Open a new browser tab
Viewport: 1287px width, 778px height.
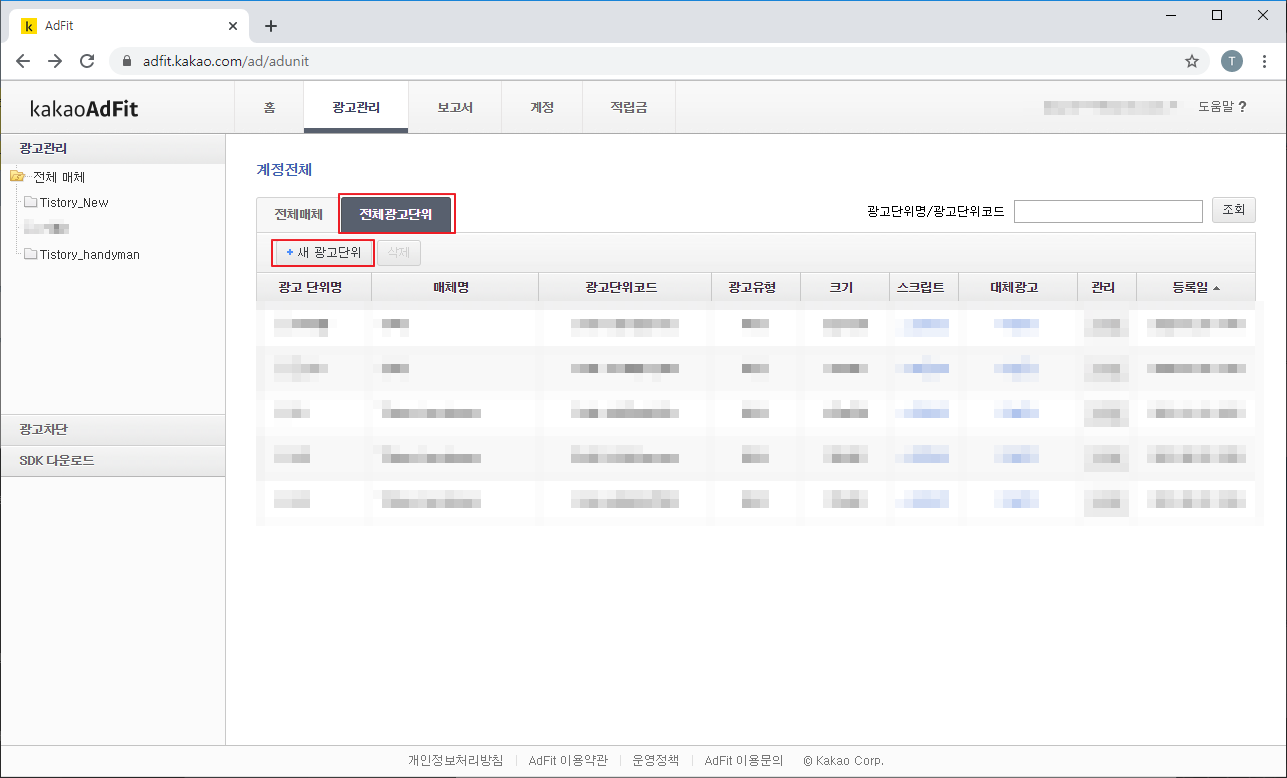pyautogui.click(x=270, y=26)
